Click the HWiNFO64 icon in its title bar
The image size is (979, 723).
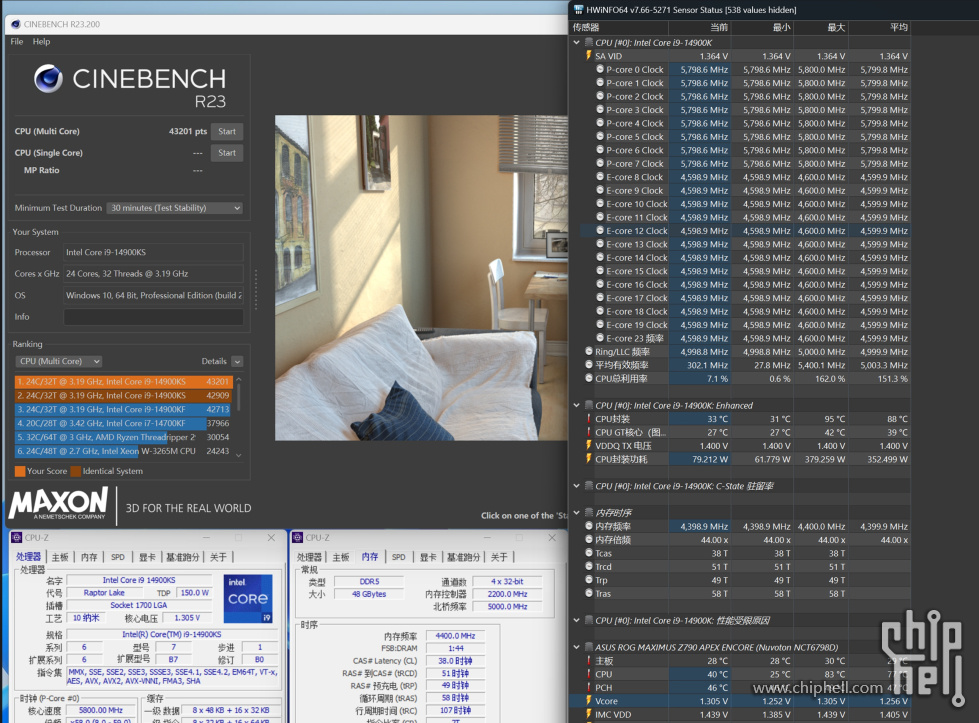(x=578, y=9)
